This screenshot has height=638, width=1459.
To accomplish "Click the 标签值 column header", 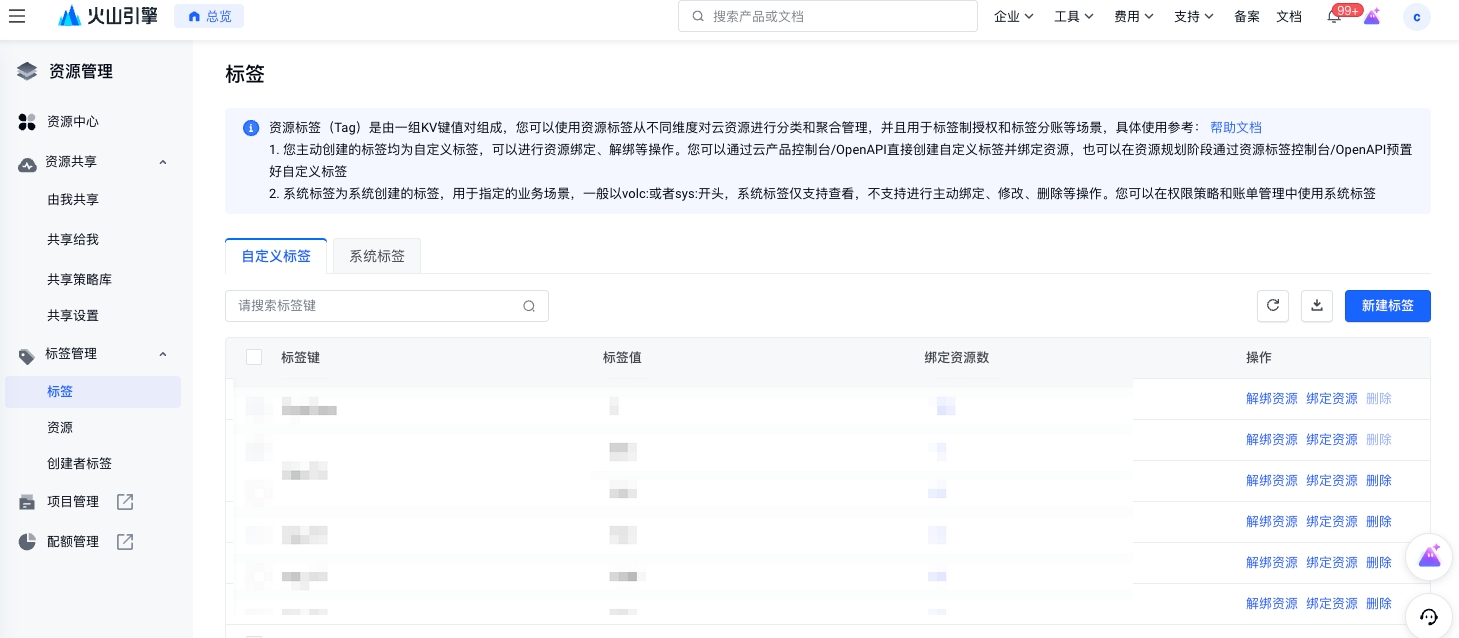I will click(622, 357).
